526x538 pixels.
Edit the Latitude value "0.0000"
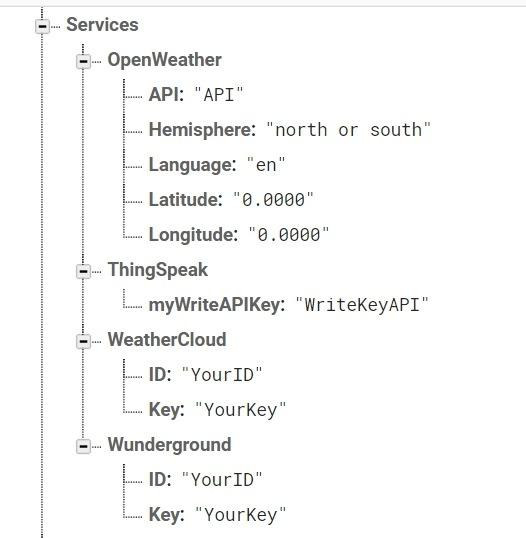[273, 200]
